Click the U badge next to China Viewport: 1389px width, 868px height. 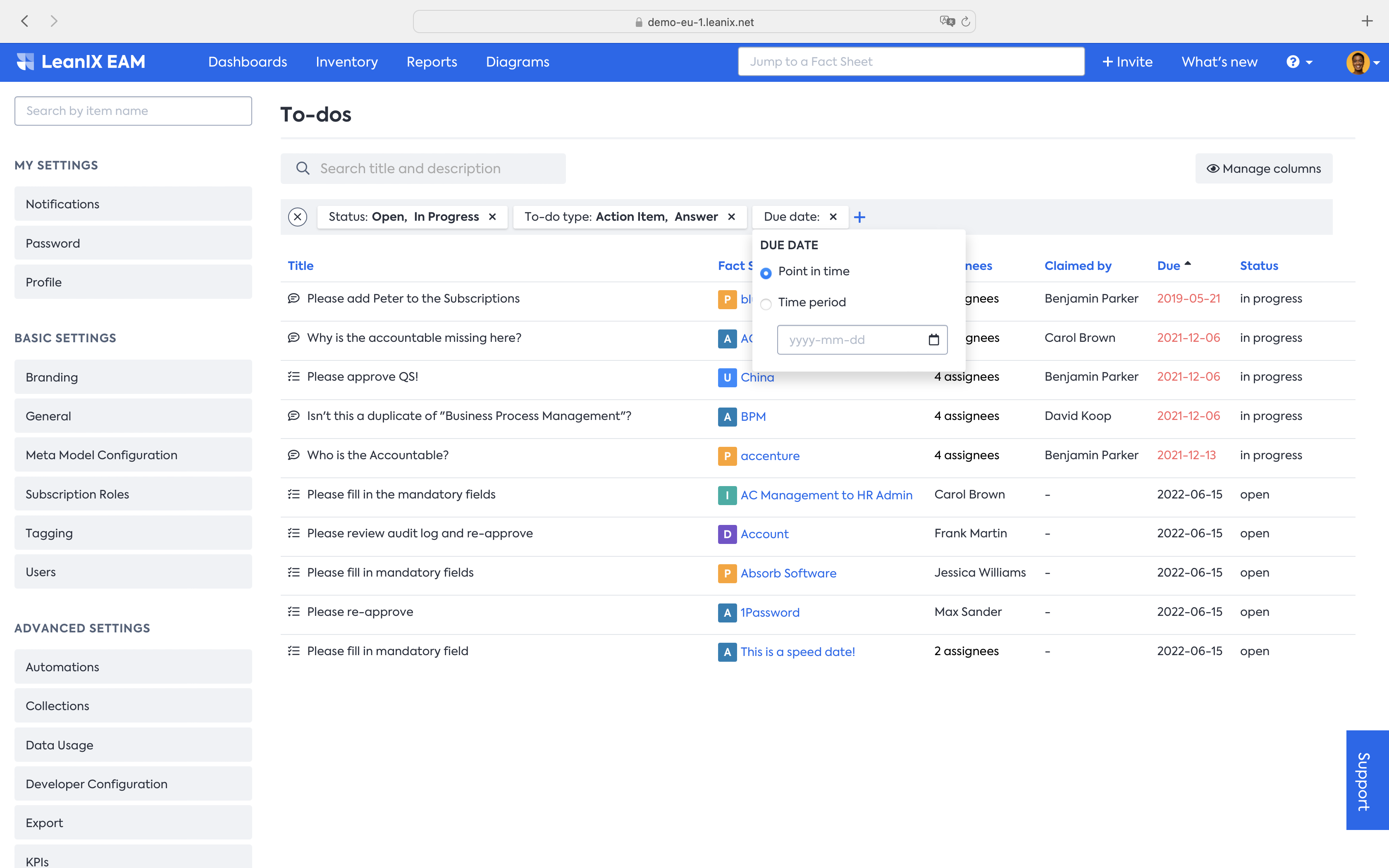point(727,377)
